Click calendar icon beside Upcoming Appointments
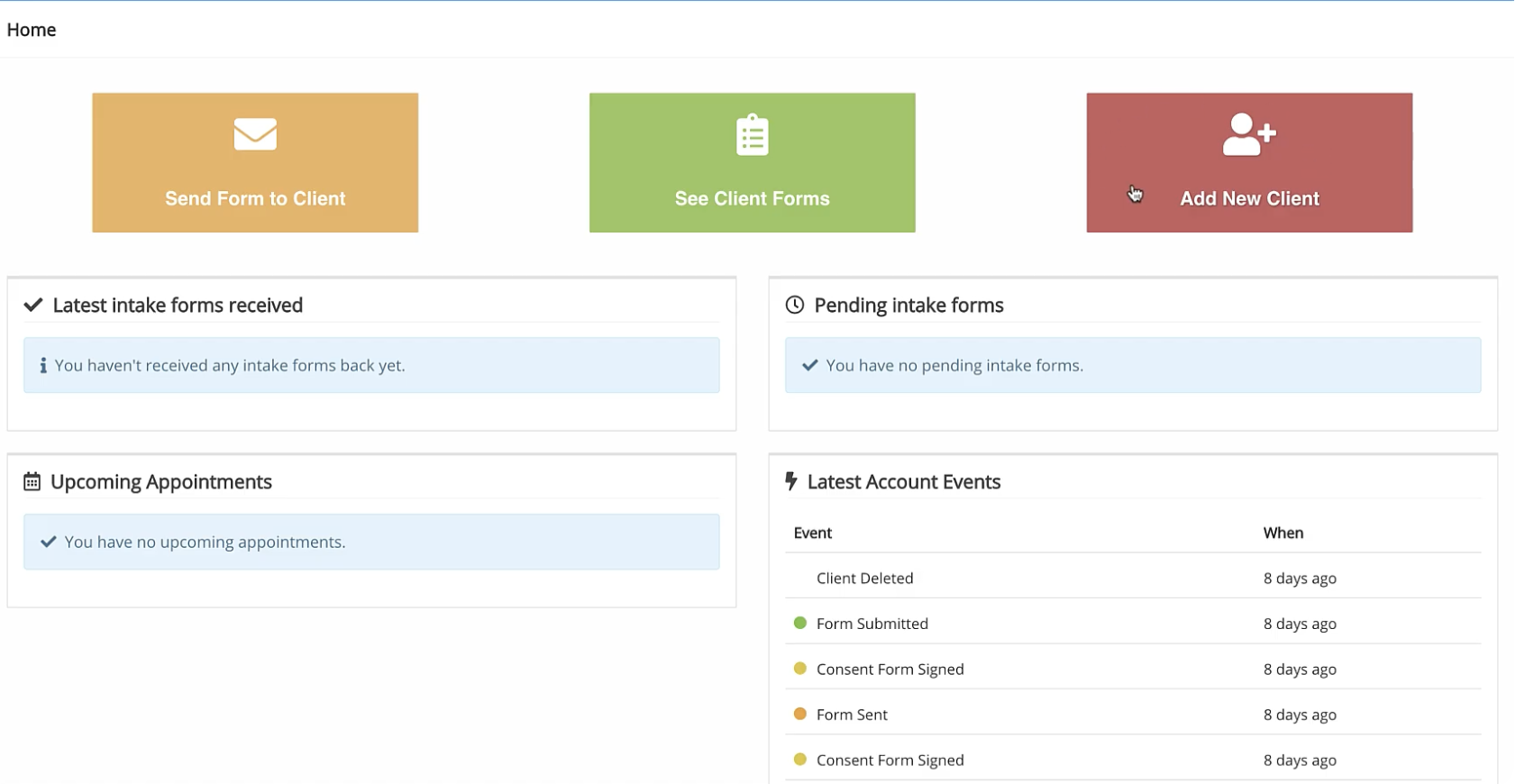This screenshot has width=1534, height=784. [x=32, y=481]
